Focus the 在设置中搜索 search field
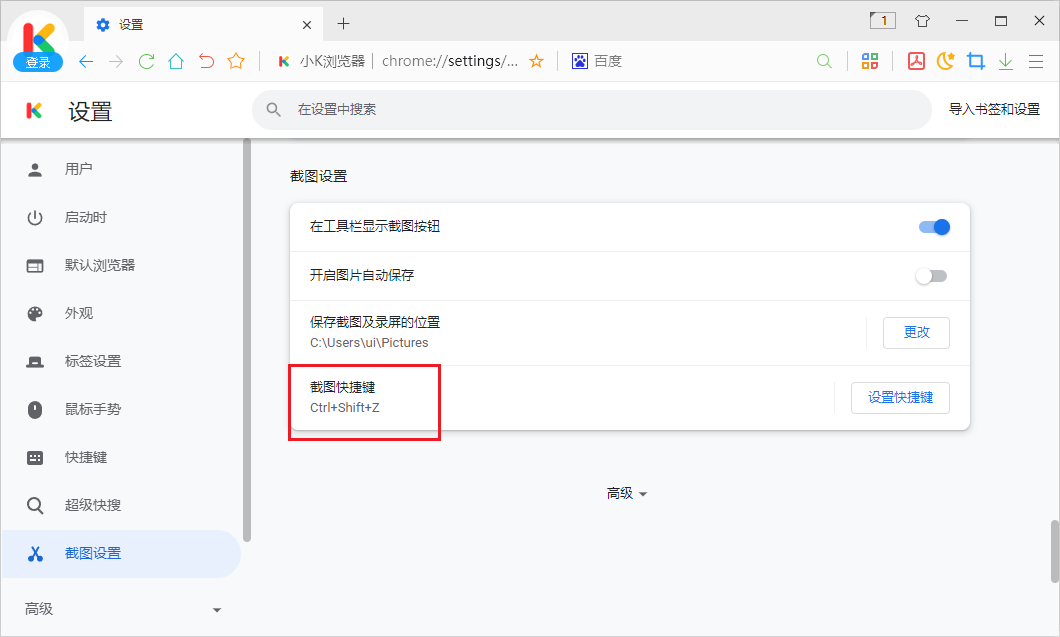This screenshot has width=1060, height=637. coord(592,110)
